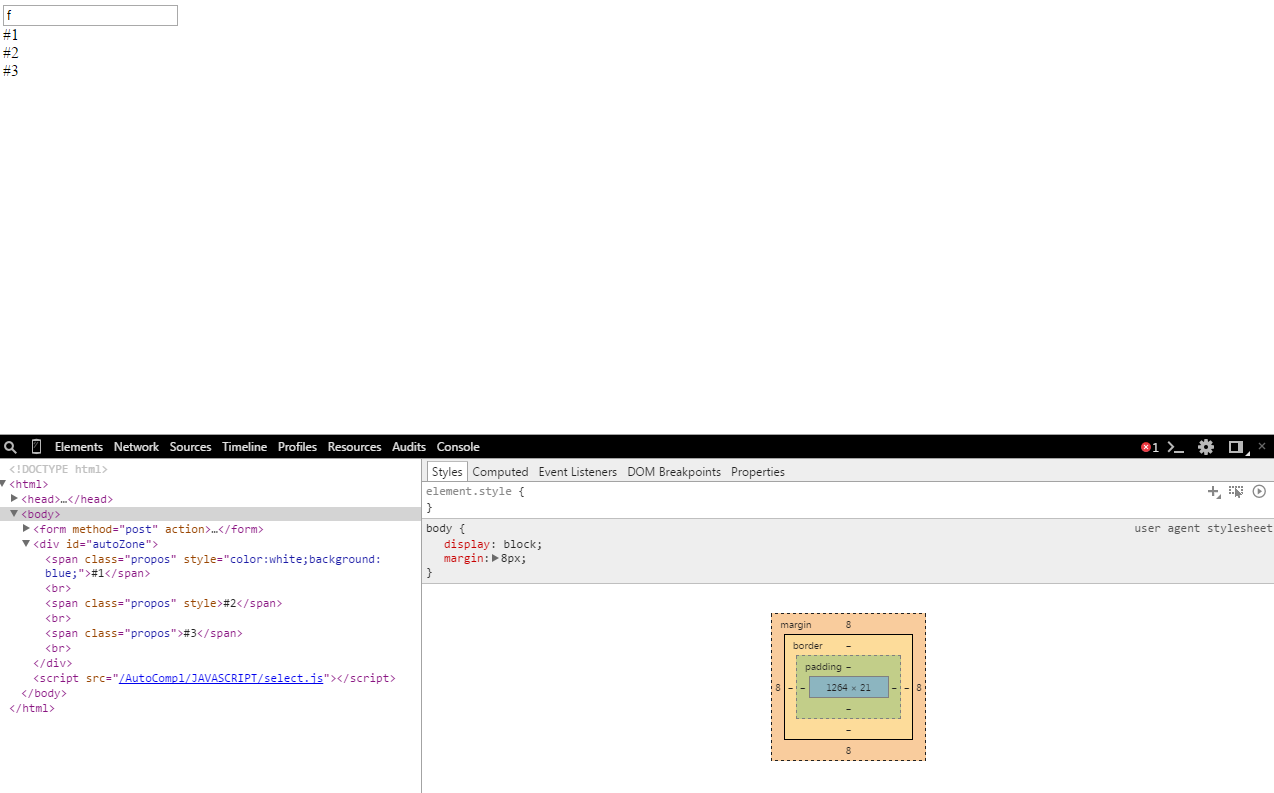Select the first span propos color:white node
Screen dimensions: 1274x793
pyautogui.click(x=213, y=566)
